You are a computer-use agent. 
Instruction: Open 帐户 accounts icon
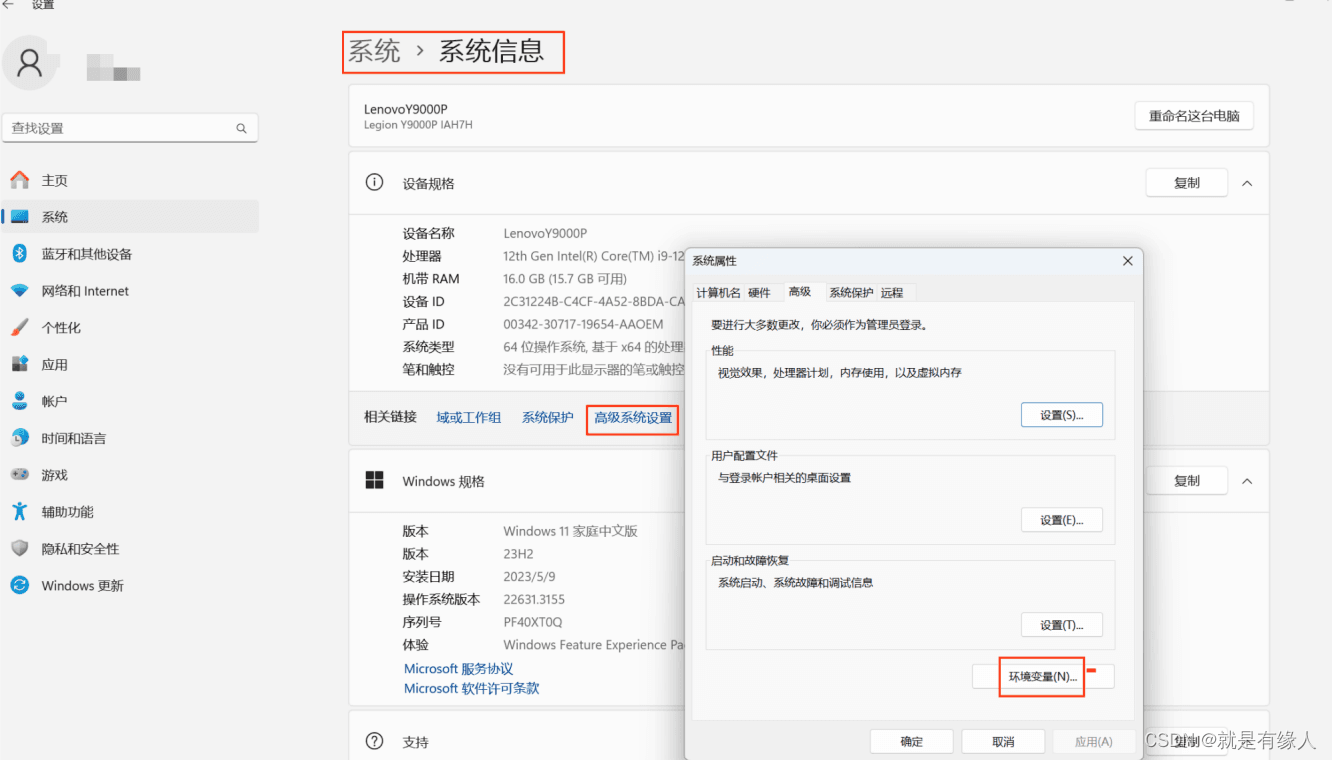pos(20,401)
